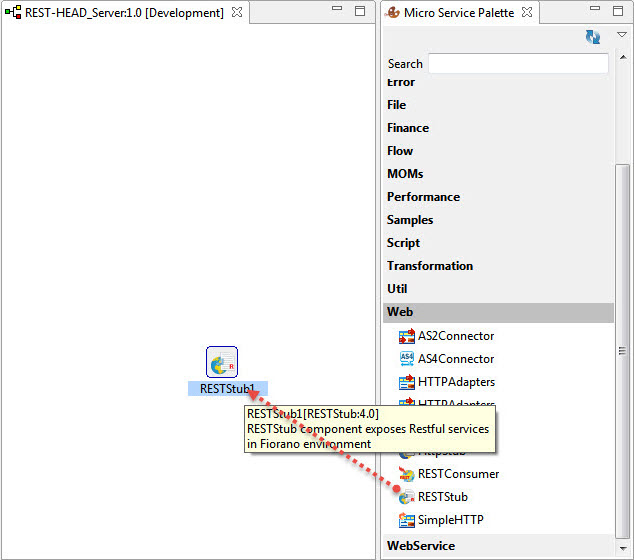Click the event process icon in editor tab
The height and width of the screenshot is (560, 634).
pos(13,13)
